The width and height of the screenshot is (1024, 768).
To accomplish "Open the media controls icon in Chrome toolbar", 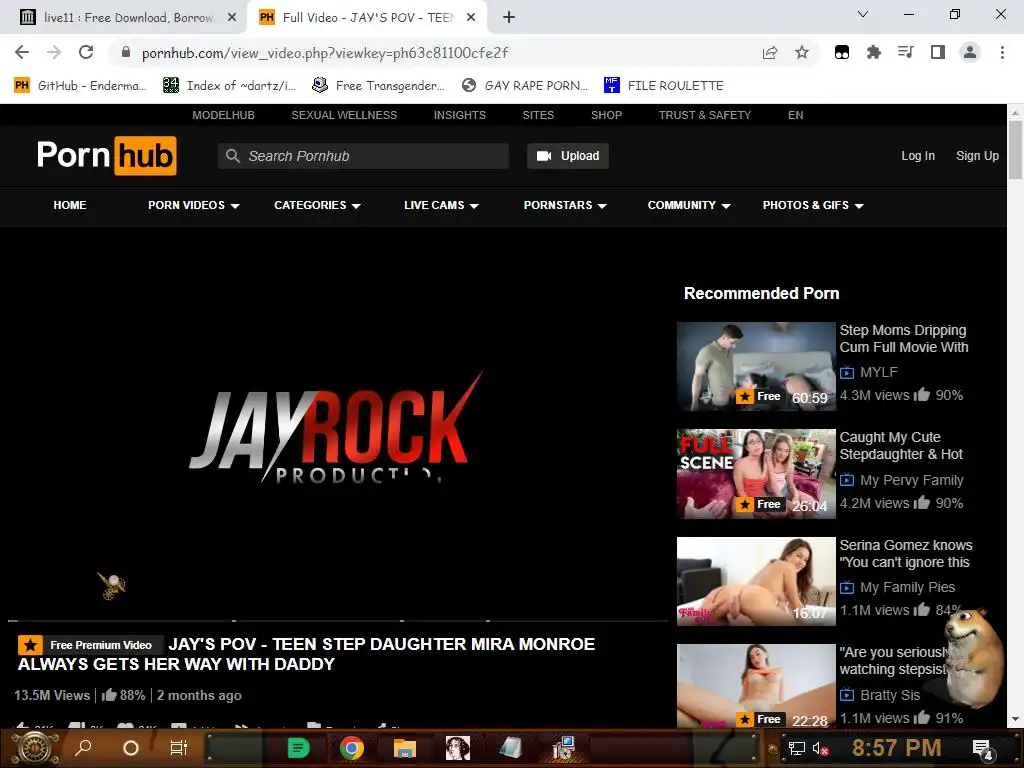I will [905, 52].
